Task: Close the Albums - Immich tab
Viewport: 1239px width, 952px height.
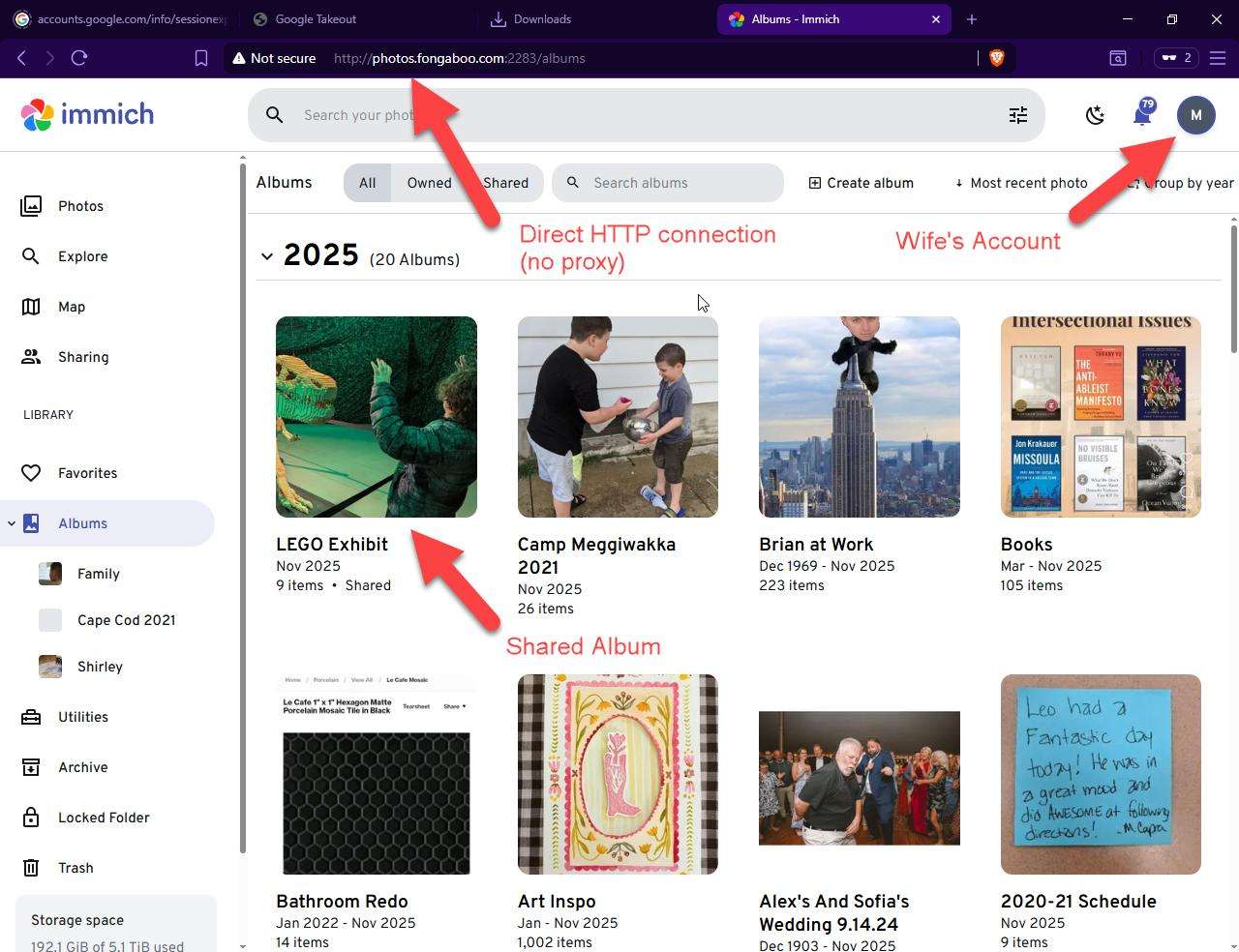Action: 936,19
